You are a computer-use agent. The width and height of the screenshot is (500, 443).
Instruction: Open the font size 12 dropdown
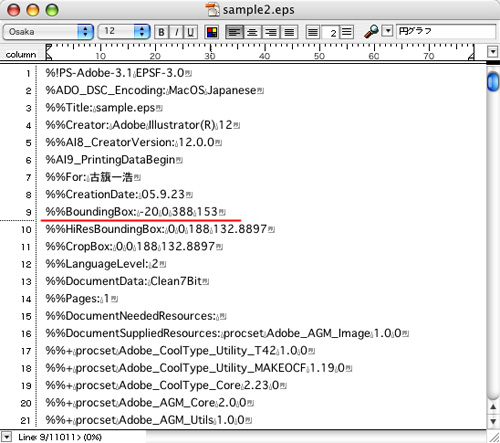(x=124, y=32)
